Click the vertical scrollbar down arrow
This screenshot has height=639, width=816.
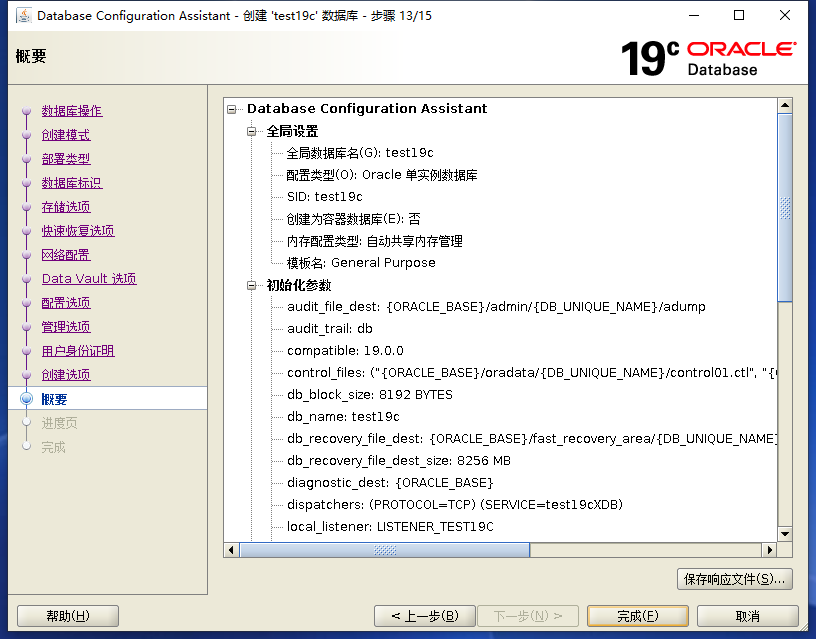[x=785, y=534]
